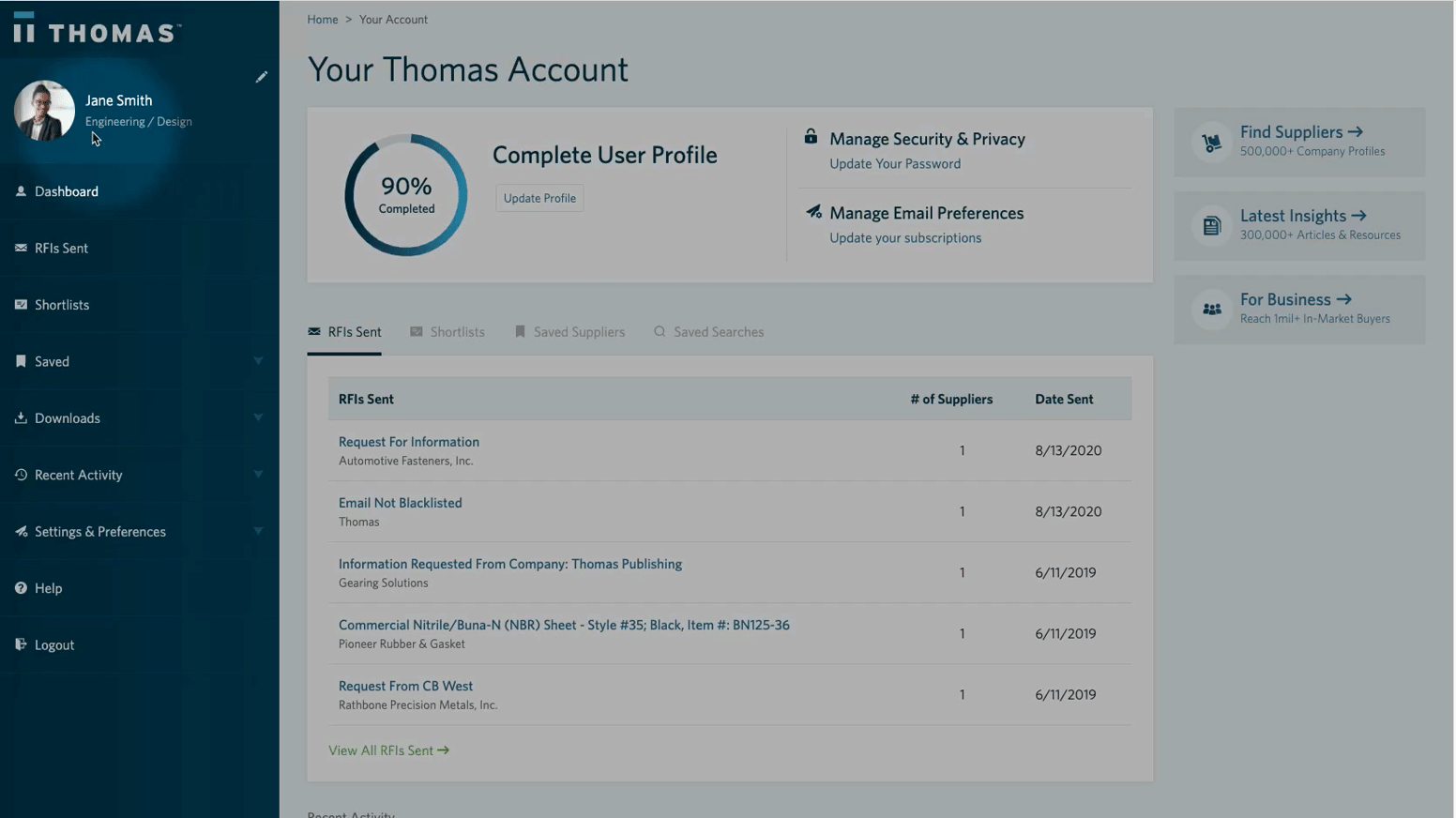Screen dimensions: 1456x818
Task: Open View All RFIs Sent link
Action: pos(388,750)
